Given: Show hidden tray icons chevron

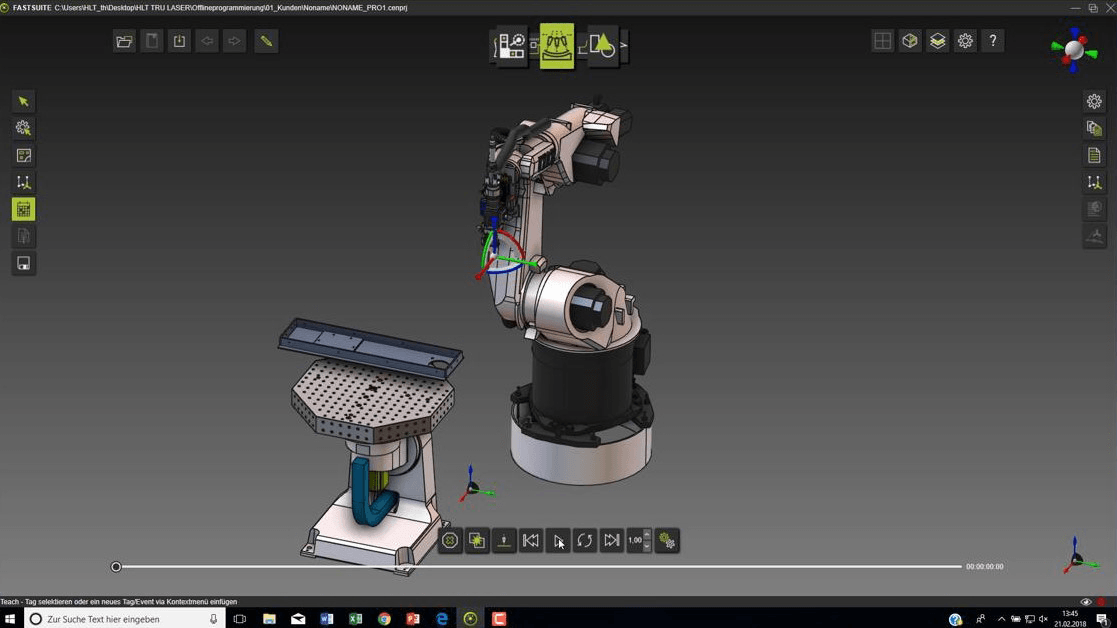Looking at the screenshot, I should coord(1001,619).
